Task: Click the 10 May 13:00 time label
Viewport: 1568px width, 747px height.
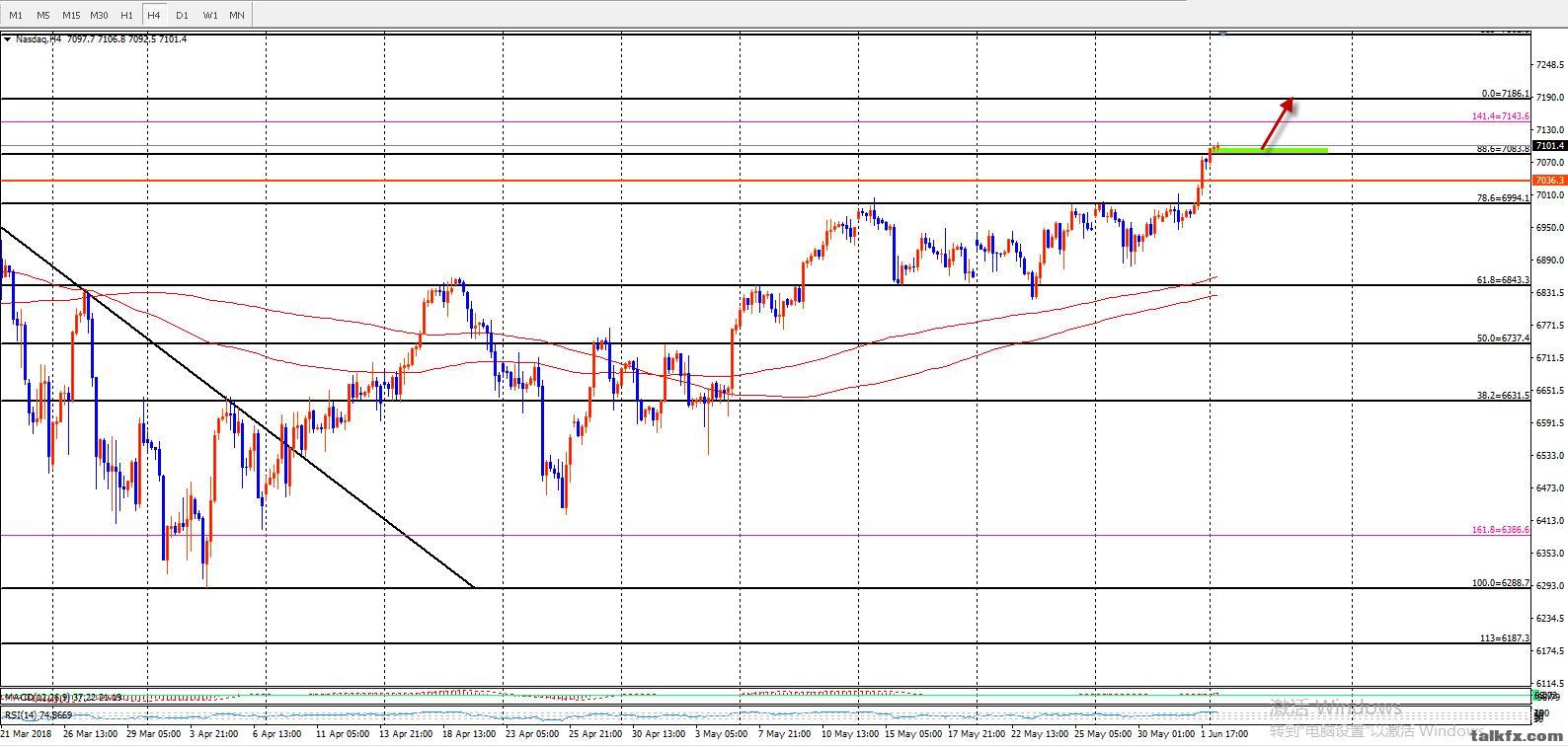Action: tap(849, 734)
